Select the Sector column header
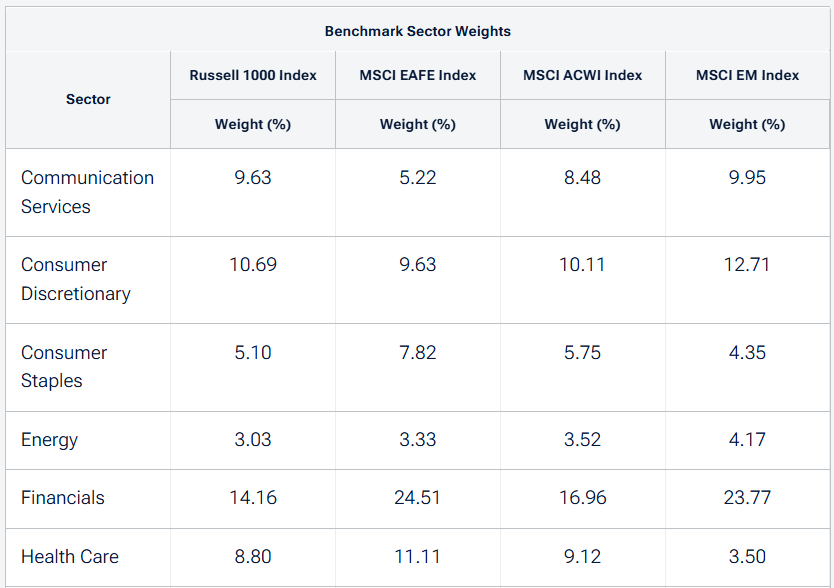This screenshot has width=834, height=588. click(x=88, y=99)
